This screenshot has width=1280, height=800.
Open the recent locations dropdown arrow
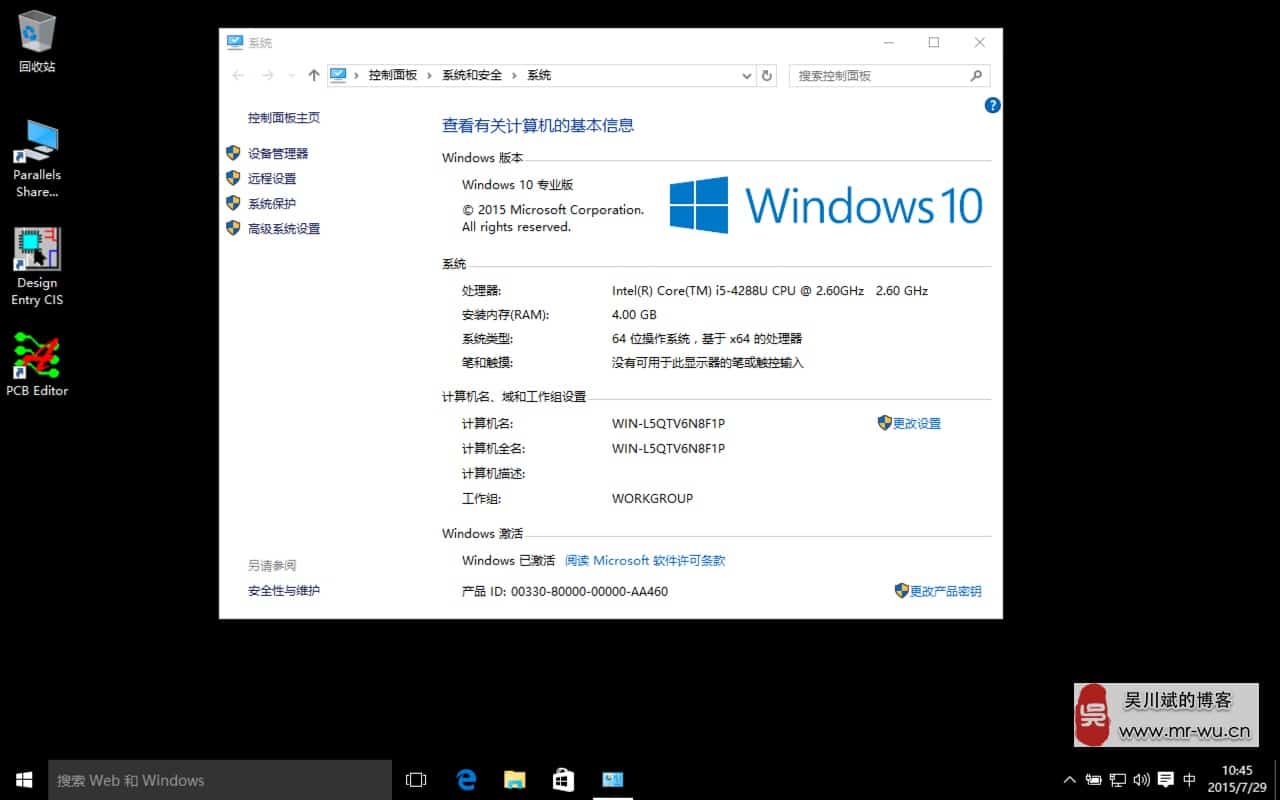coord(291,75)
